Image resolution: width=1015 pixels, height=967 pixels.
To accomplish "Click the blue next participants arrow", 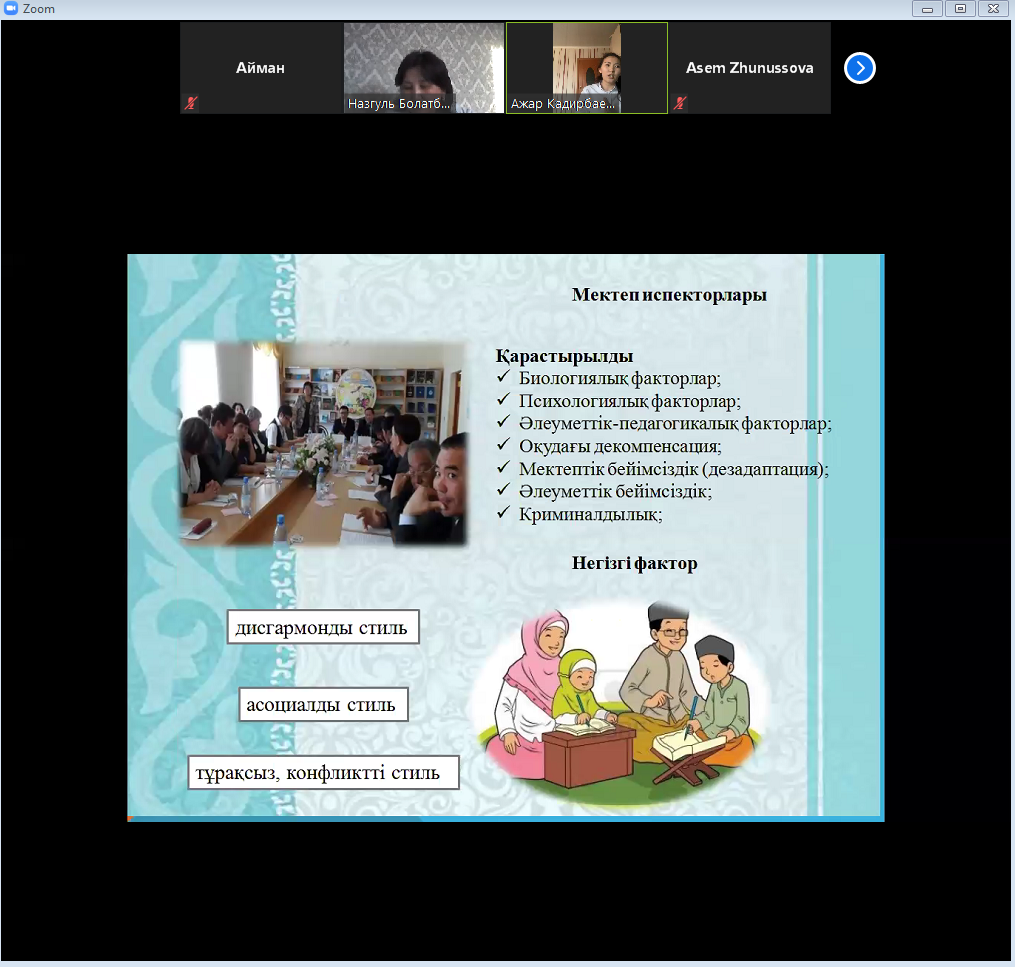I will click(859, 68).
